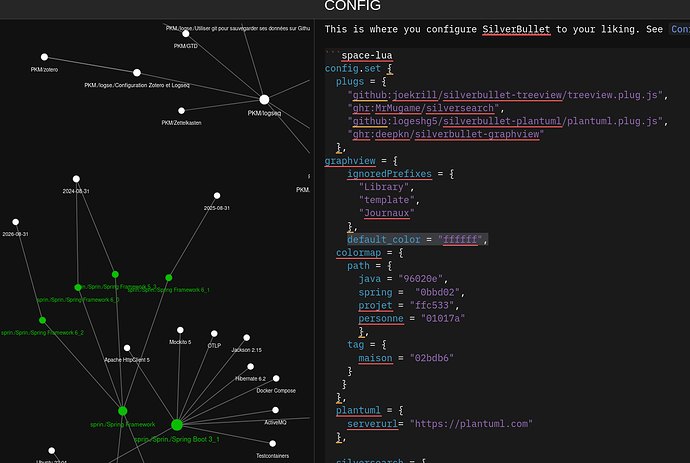Select the Docker Compose graph node
This screenshot has width=690, height=463.
[x=276, y=378]
